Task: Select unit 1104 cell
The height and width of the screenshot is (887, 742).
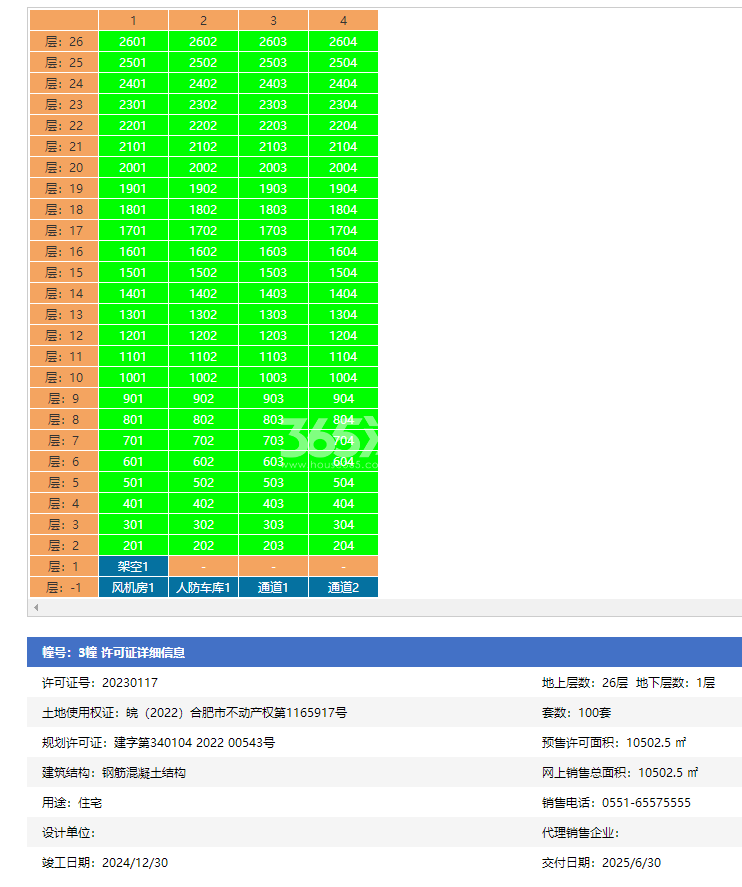Action: [343, 356]
